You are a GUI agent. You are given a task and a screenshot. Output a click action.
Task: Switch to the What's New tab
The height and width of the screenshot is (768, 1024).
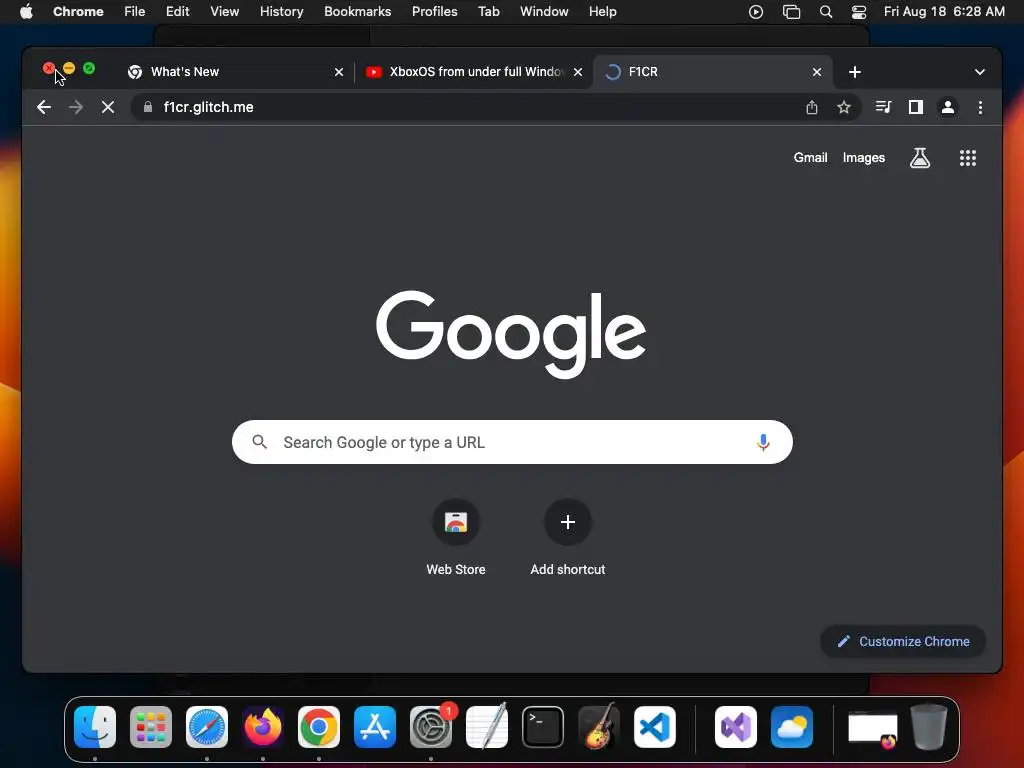coord(235,72)
